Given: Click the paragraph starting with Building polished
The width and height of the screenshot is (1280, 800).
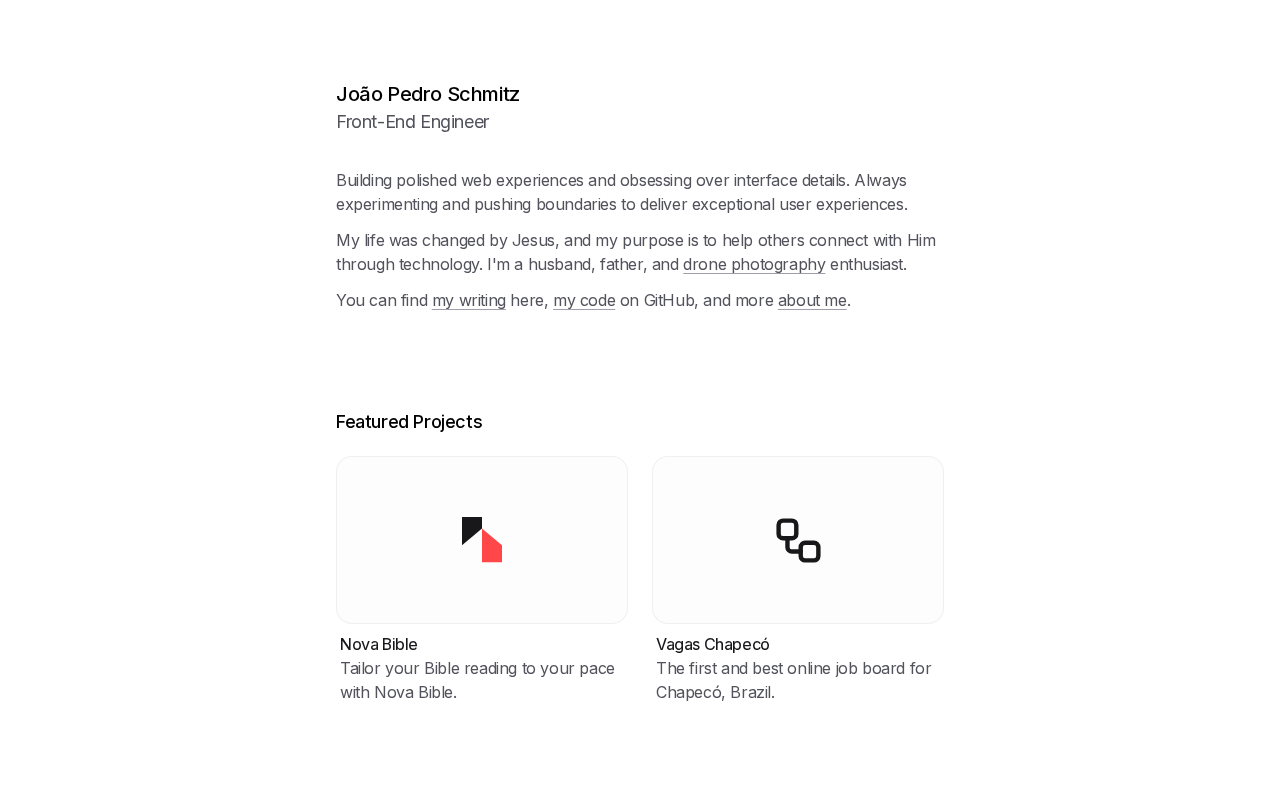Looking at the screenshot, I should coord(621,192).
